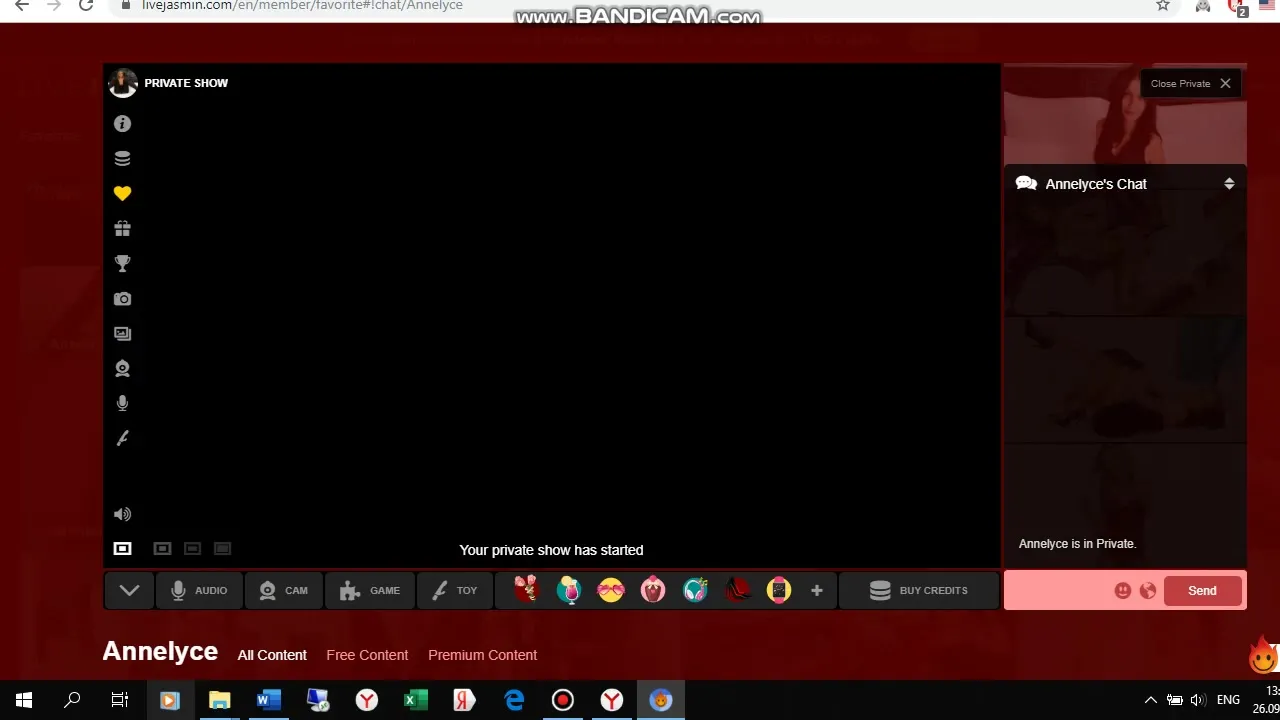1280x720 pixels.
Task: Mute the speaker volume icon
Action: tap(122, 514)
